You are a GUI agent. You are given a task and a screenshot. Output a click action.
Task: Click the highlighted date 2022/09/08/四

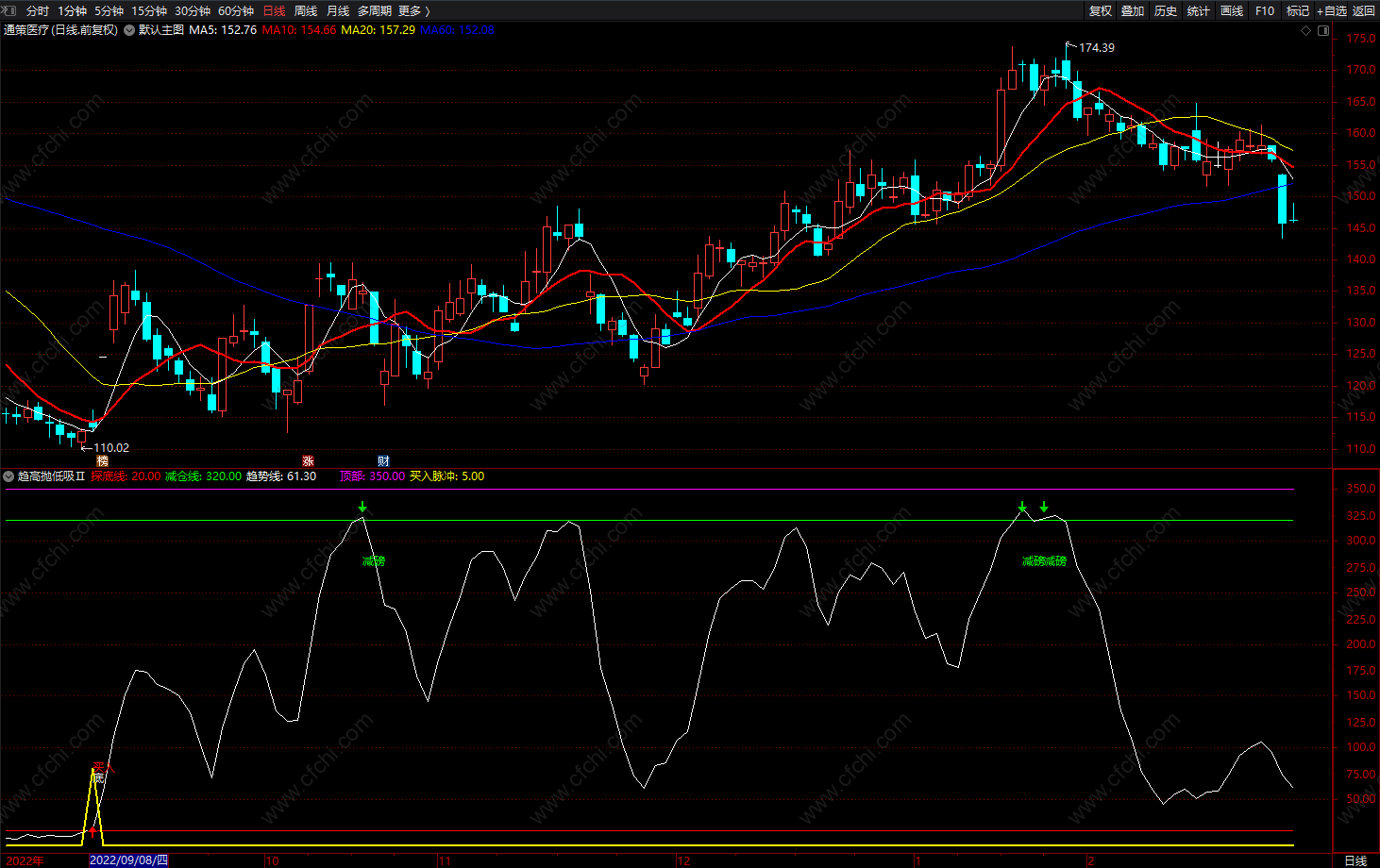tap(128, 860)
